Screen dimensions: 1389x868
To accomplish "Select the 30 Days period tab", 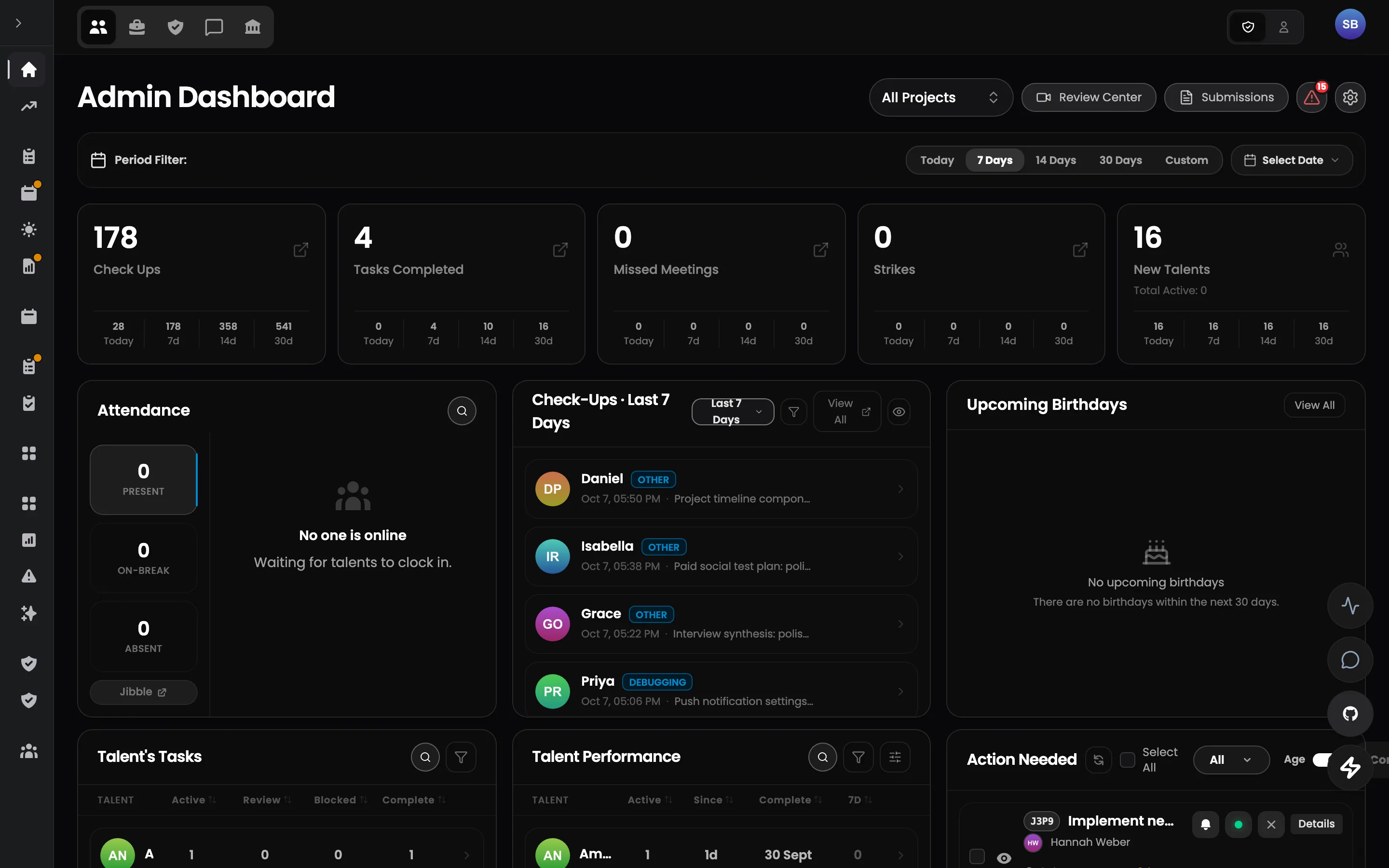I will pyautogui.click(x=1120, y=160).
